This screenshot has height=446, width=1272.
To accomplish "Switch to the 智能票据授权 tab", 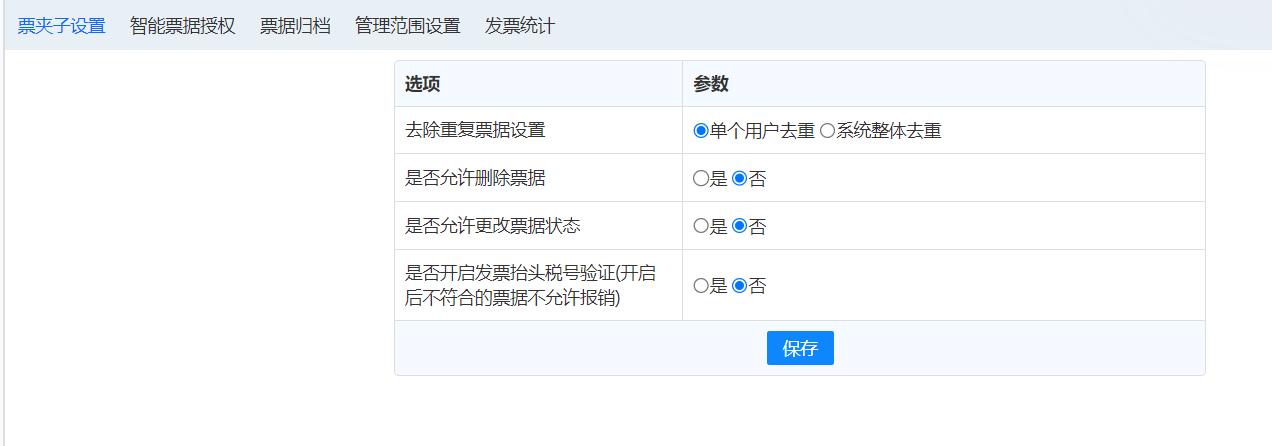I will [182, 26].
